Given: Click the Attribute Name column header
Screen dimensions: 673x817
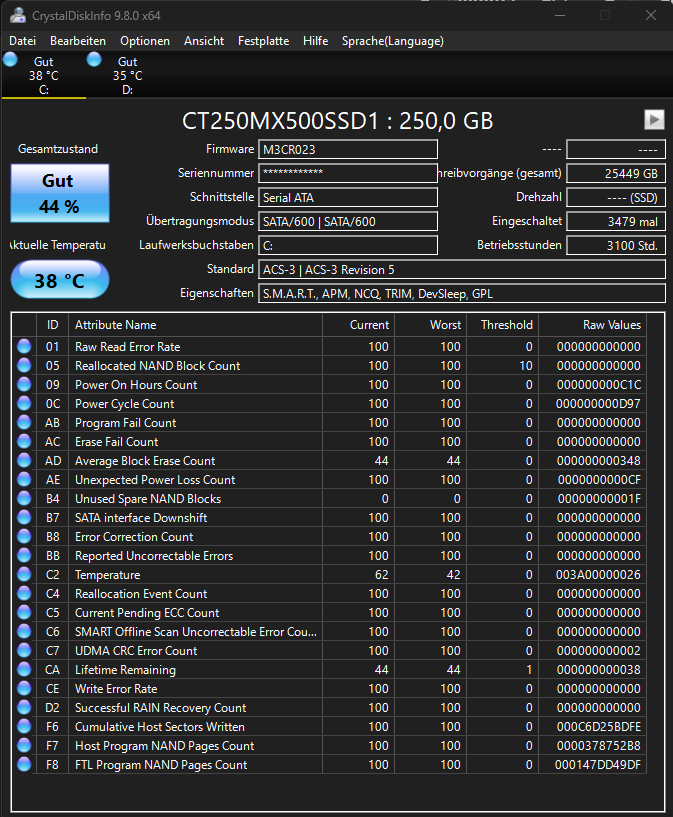Looking at the screenshot, I should 195,325.
